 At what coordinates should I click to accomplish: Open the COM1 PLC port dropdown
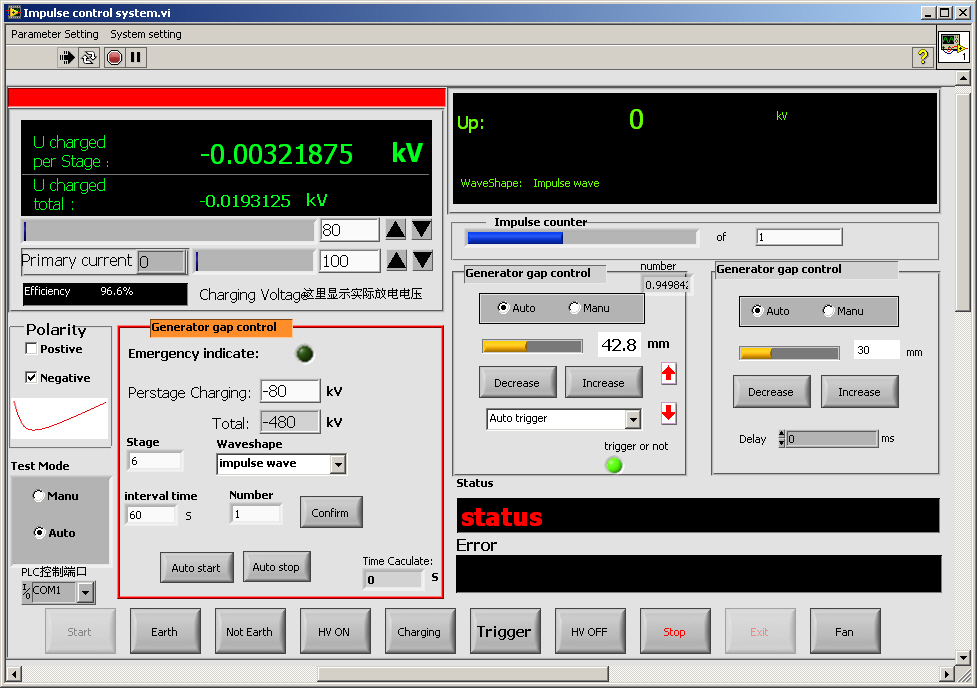(x=85, y=593)
